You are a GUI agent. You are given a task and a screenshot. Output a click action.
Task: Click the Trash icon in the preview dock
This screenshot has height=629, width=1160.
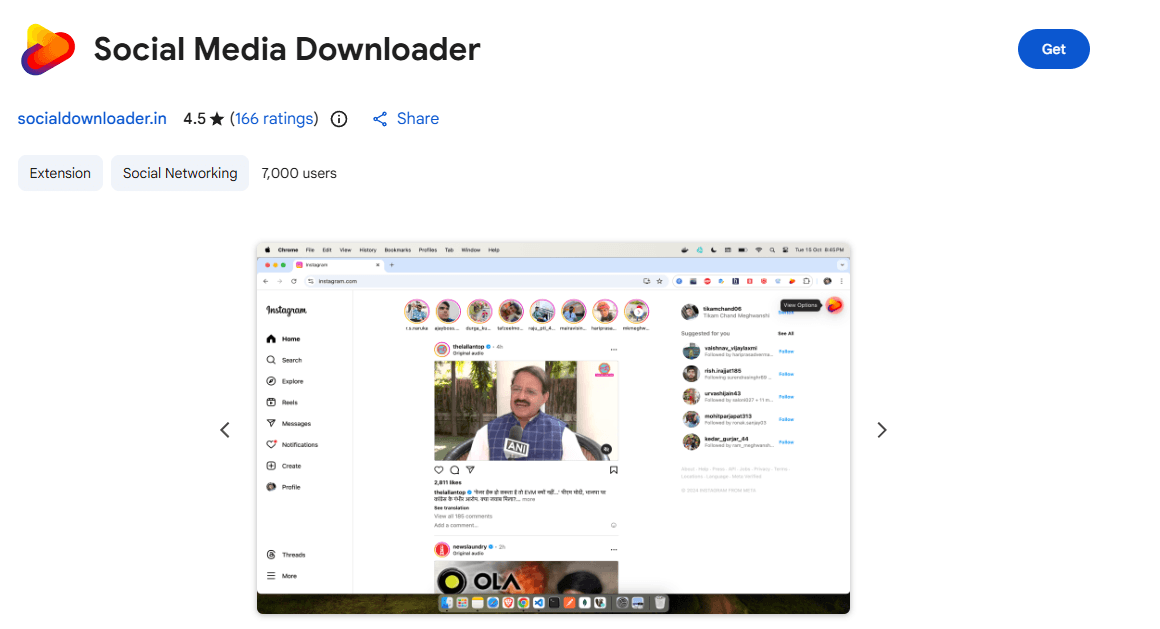pyautogui.click(x=660, y=603)
